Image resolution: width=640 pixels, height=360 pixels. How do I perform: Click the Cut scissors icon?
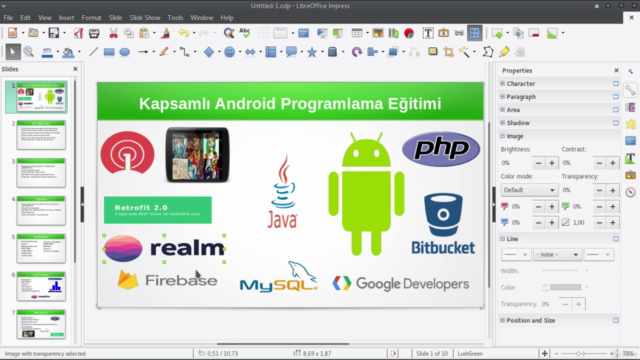point(113,33)
